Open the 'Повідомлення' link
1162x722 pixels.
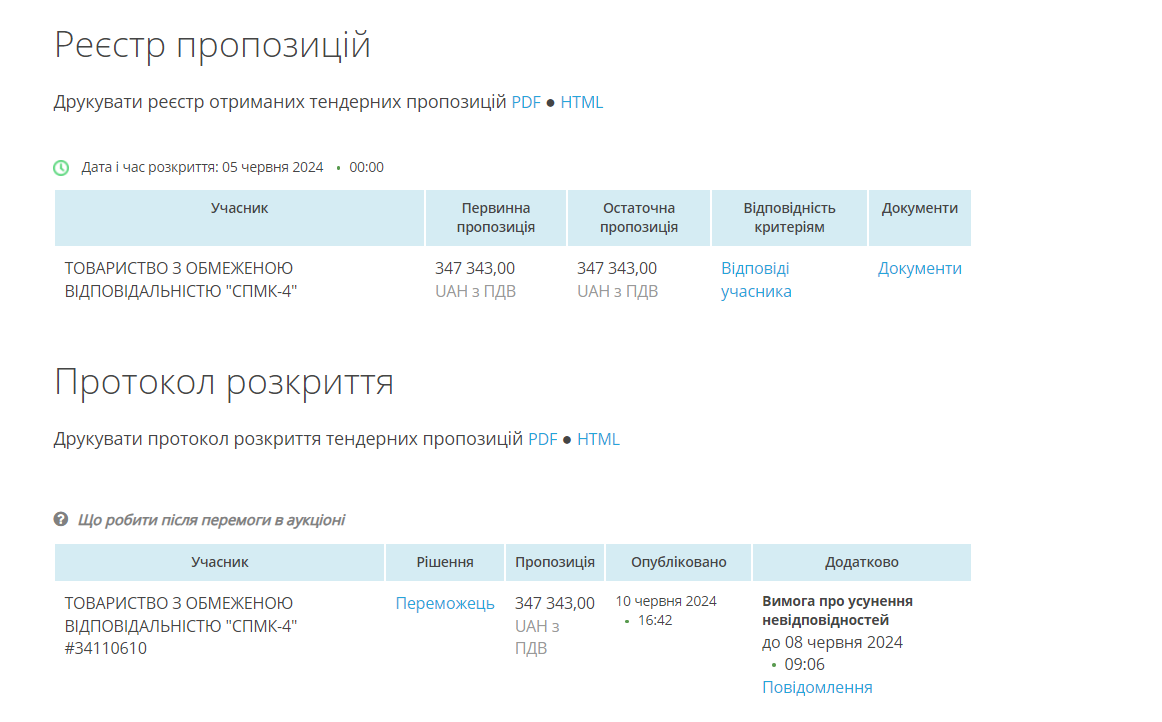817,687
